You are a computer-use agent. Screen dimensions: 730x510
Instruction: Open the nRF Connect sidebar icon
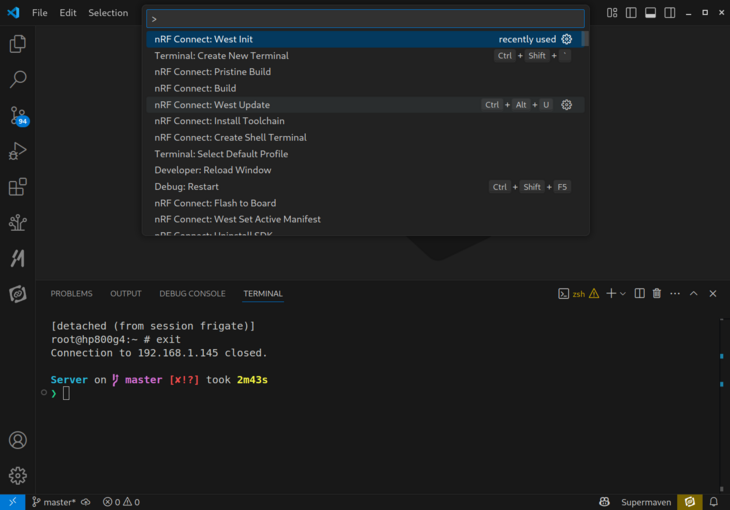(18, 223)
